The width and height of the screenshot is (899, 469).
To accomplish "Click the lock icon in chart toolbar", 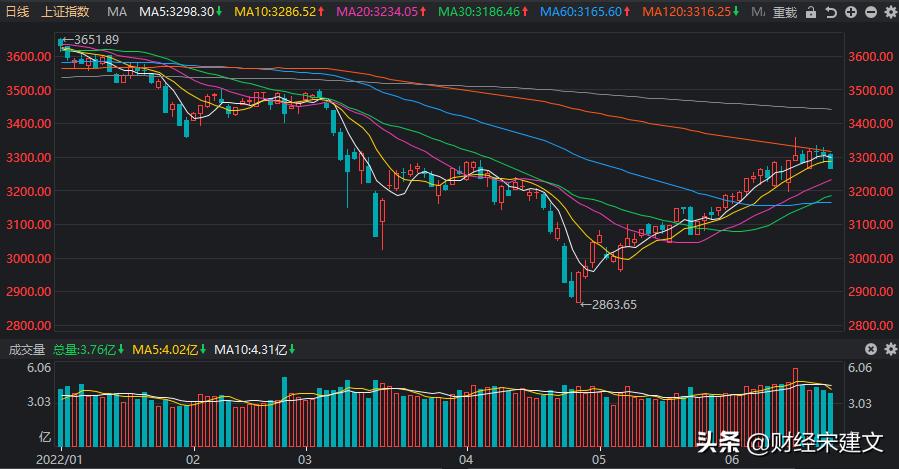I will tap(809, 13).
